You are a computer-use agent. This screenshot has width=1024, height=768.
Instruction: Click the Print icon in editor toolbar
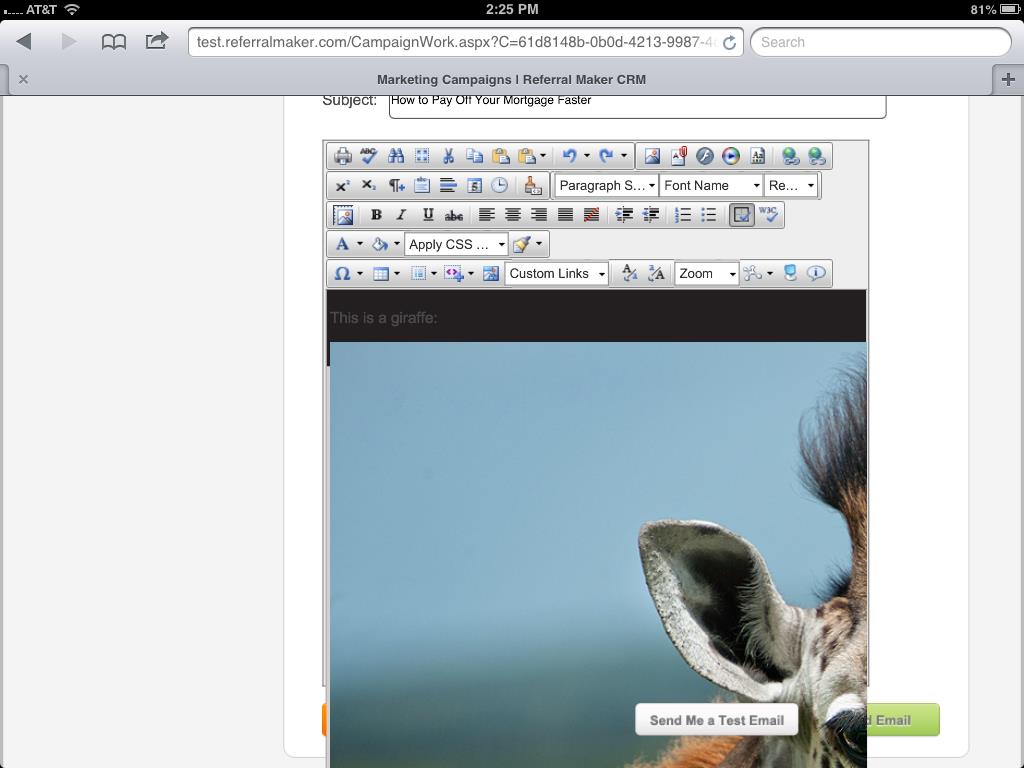click(343, 156)
